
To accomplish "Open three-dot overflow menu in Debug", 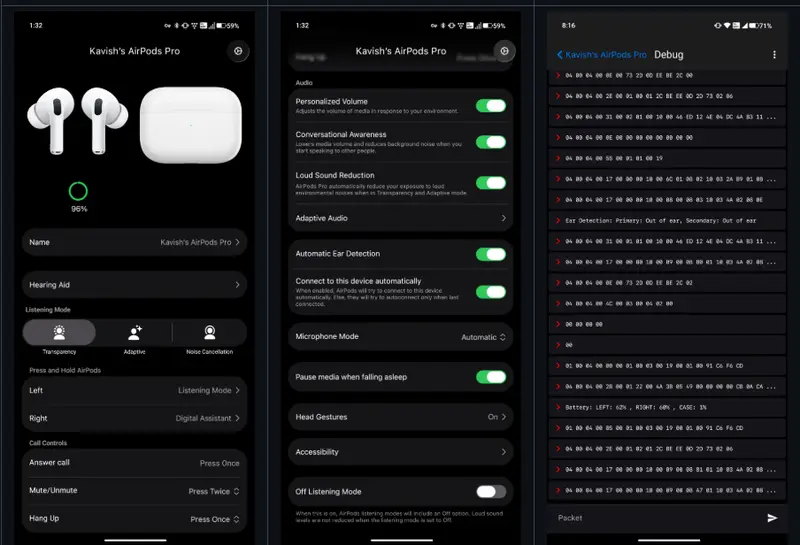I will pos(774,55).
